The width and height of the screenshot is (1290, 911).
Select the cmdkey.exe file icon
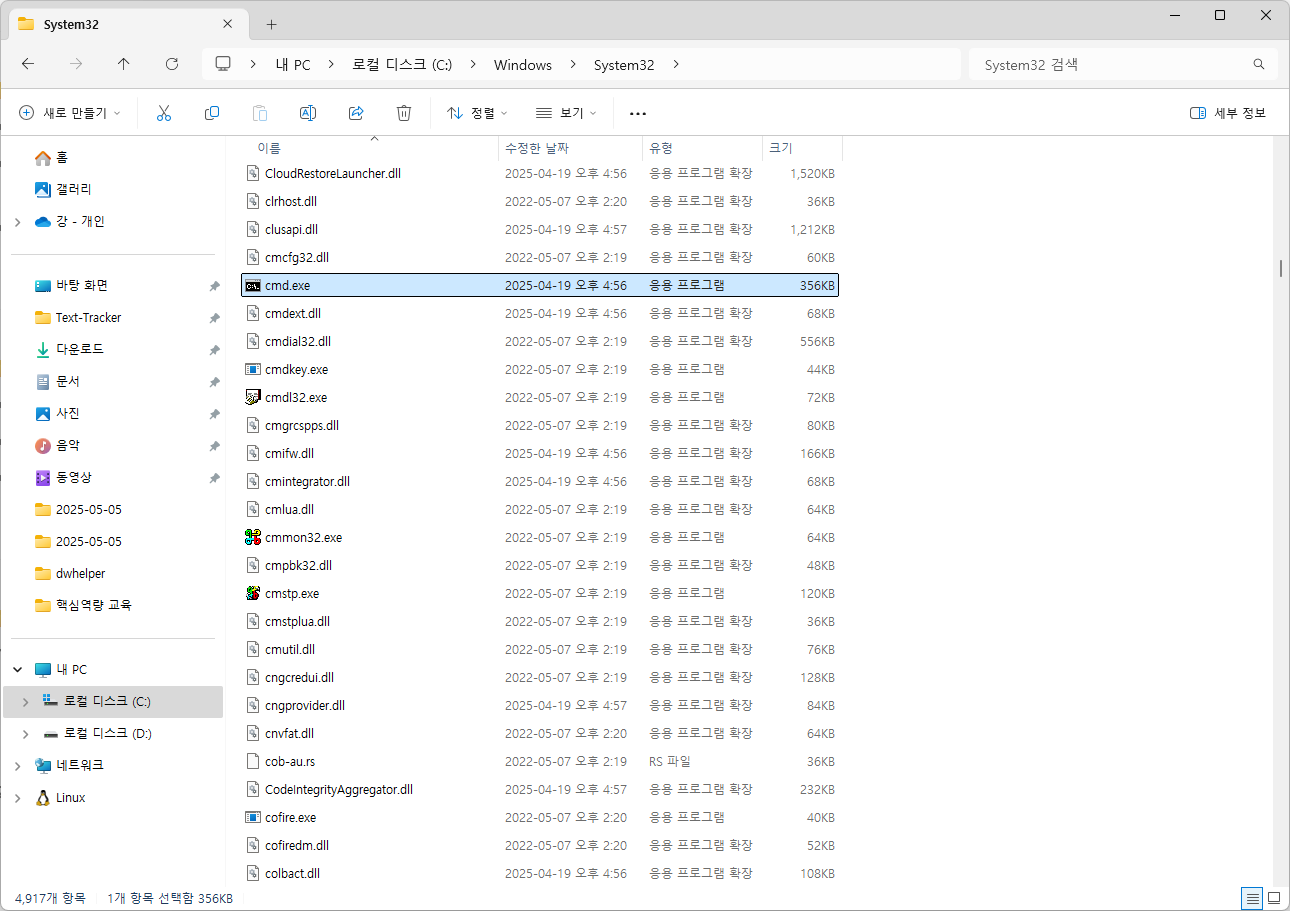pos(253,369)
